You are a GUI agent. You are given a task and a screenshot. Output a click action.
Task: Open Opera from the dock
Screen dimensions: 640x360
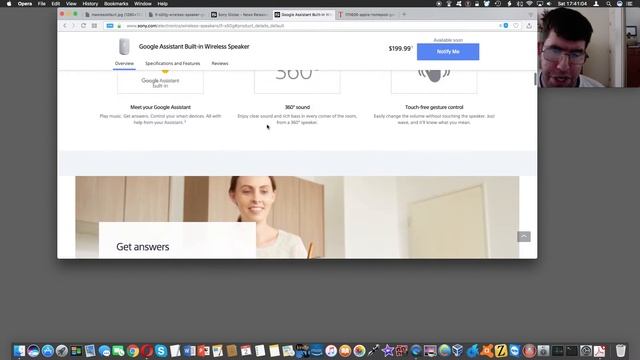[x=147, y=351]
